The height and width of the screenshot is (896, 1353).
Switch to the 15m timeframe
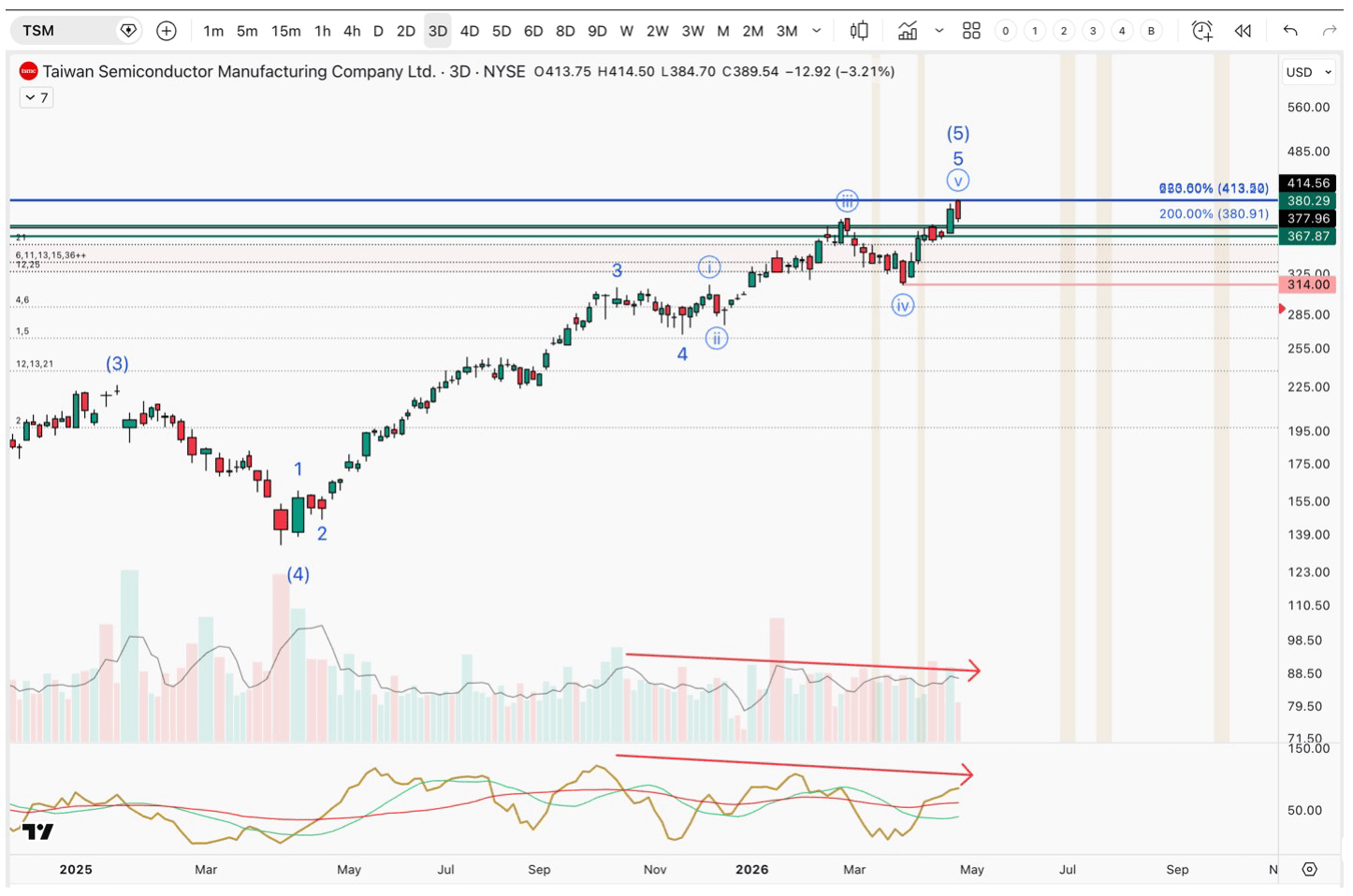point(286,31)
